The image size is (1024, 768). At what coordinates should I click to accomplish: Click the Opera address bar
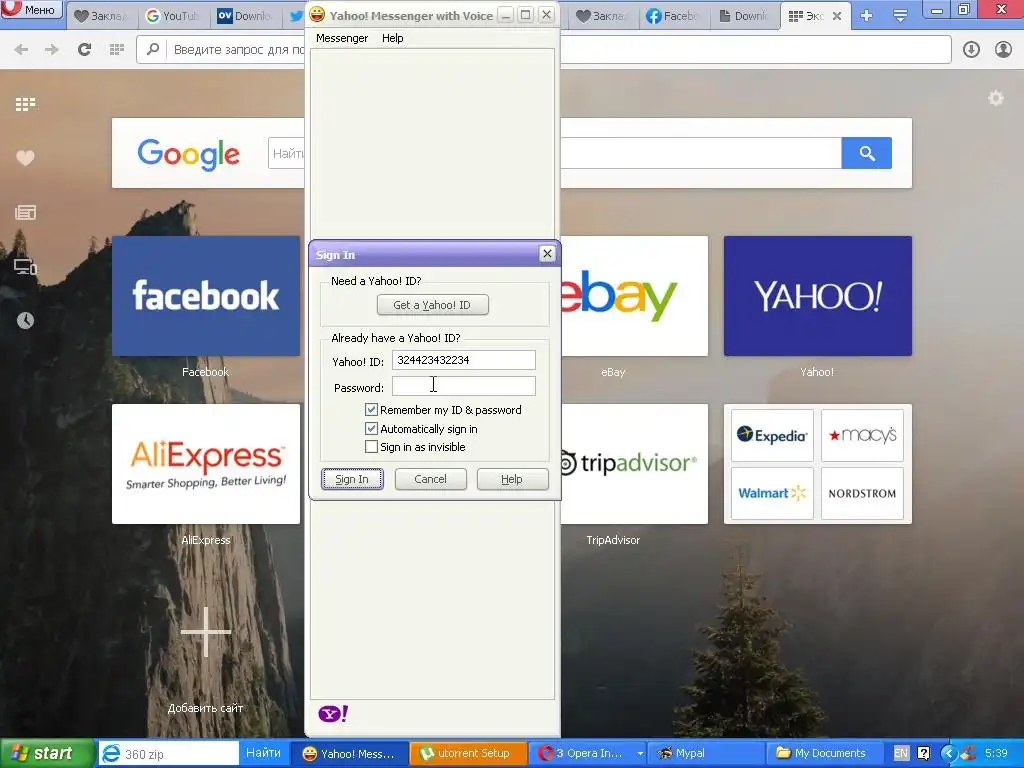click(543, 50)
